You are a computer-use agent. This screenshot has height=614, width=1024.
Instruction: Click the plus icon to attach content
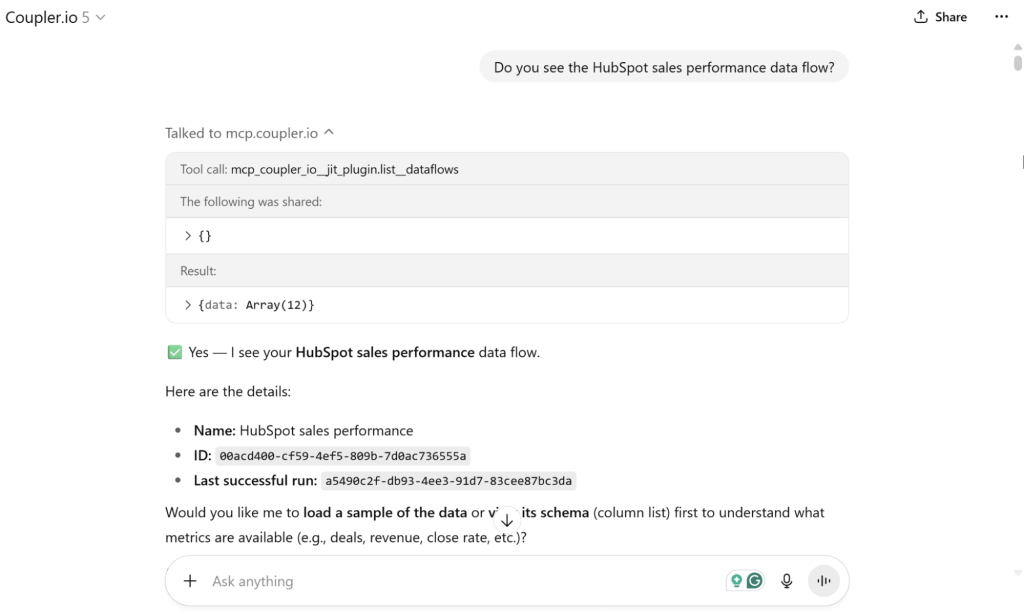(190, 581)
